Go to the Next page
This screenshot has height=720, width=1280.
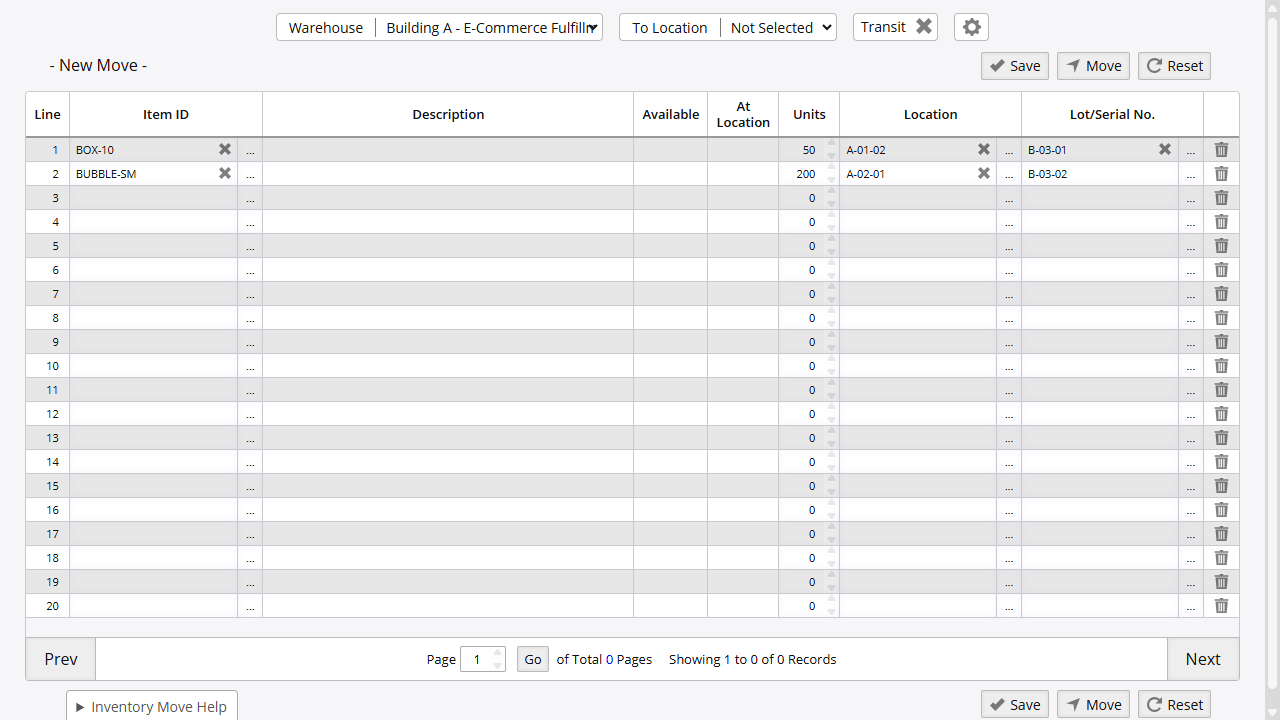click(1202, 659)
